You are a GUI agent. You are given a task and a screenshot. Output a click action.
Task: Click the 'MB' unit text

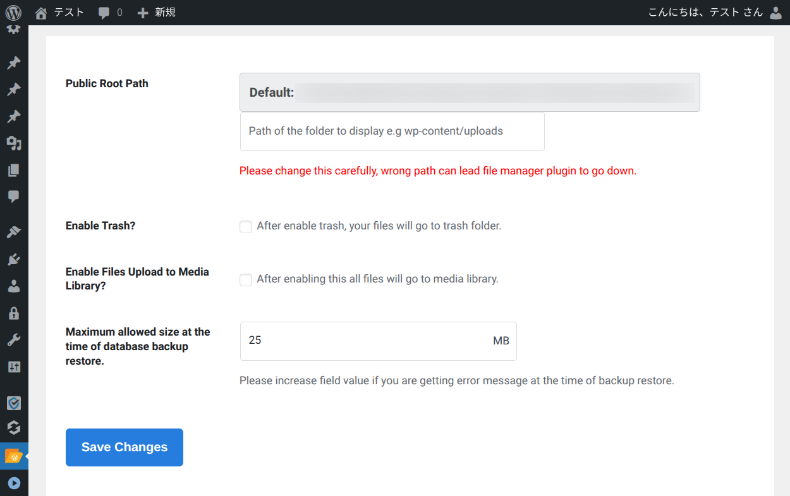pyautogui.click(x=501, y=341)
